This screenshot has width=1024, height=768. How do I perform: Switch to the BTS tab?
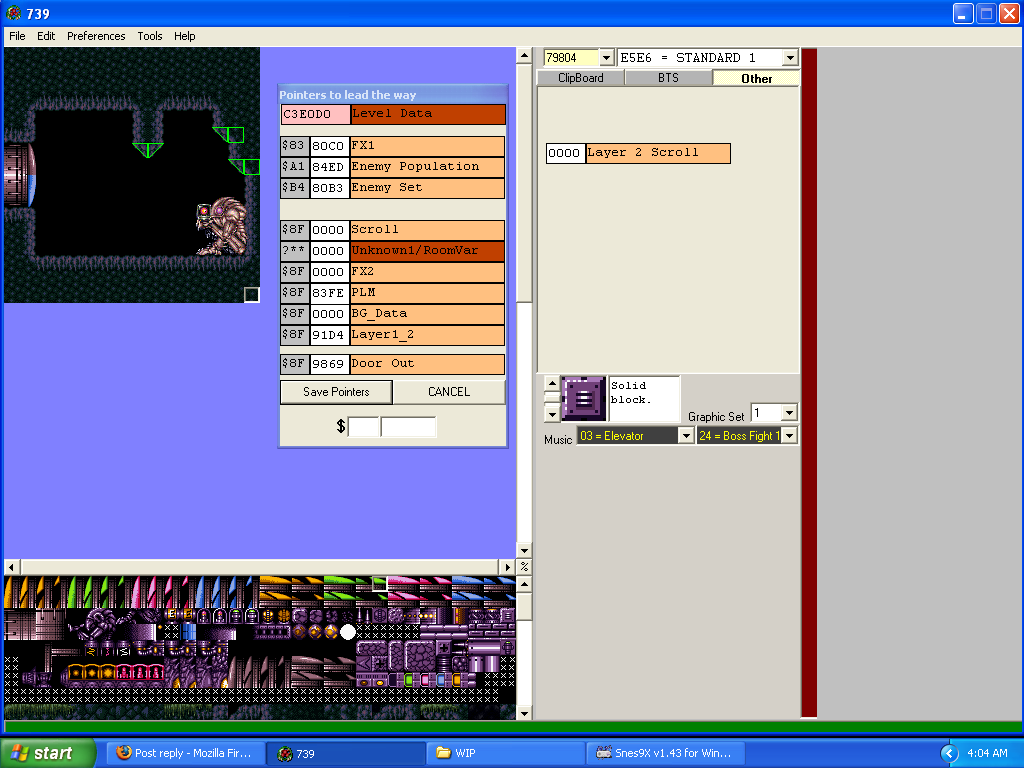[x=668, y=78]
